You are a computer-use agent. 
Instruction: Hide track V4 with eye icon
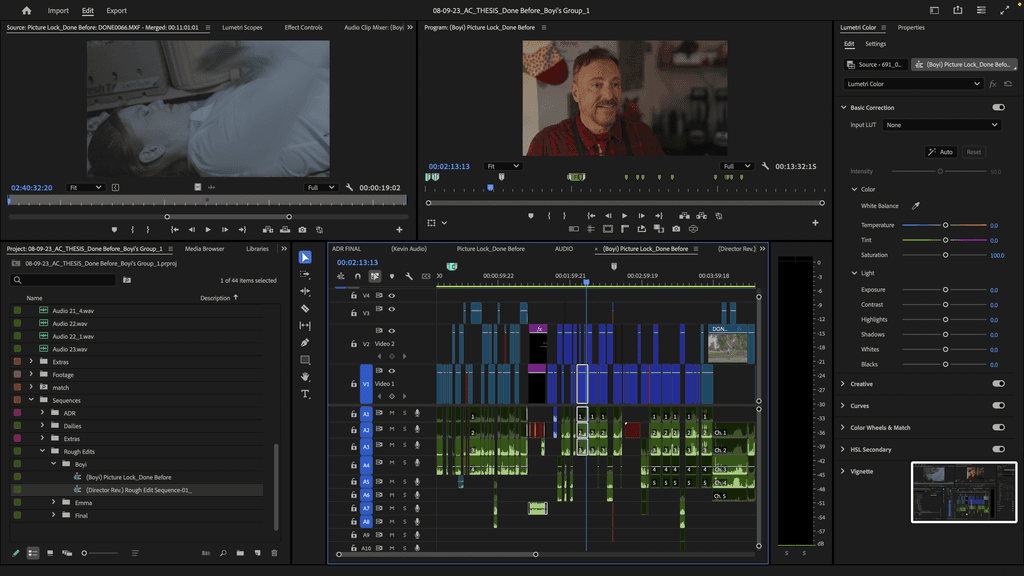click(392, 296)
